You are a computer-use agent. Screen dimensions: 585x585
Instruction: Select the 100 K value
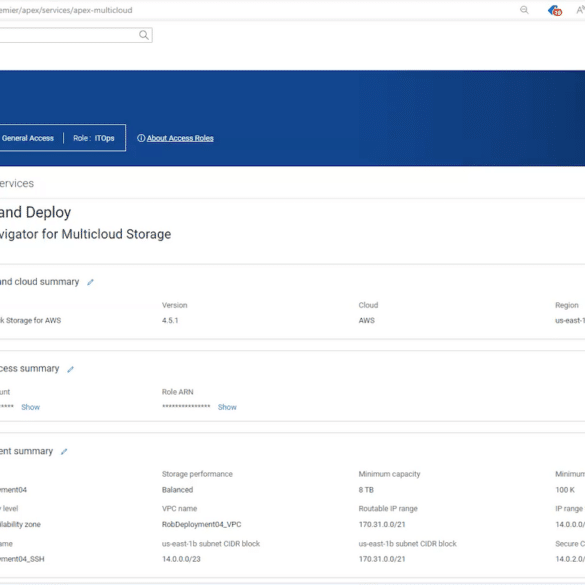pyautogui.click(x=565, y=490)
